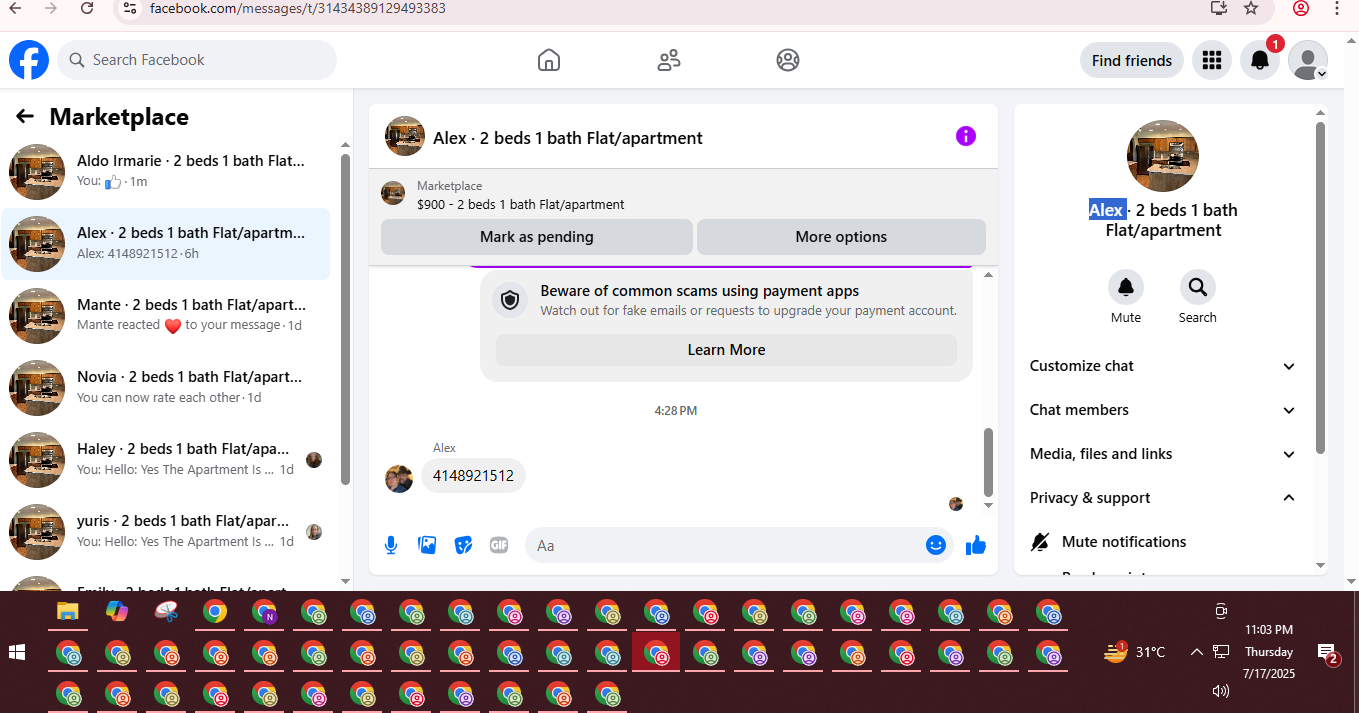
Task: Choose a GIF icon
Action: click(499, 545)
